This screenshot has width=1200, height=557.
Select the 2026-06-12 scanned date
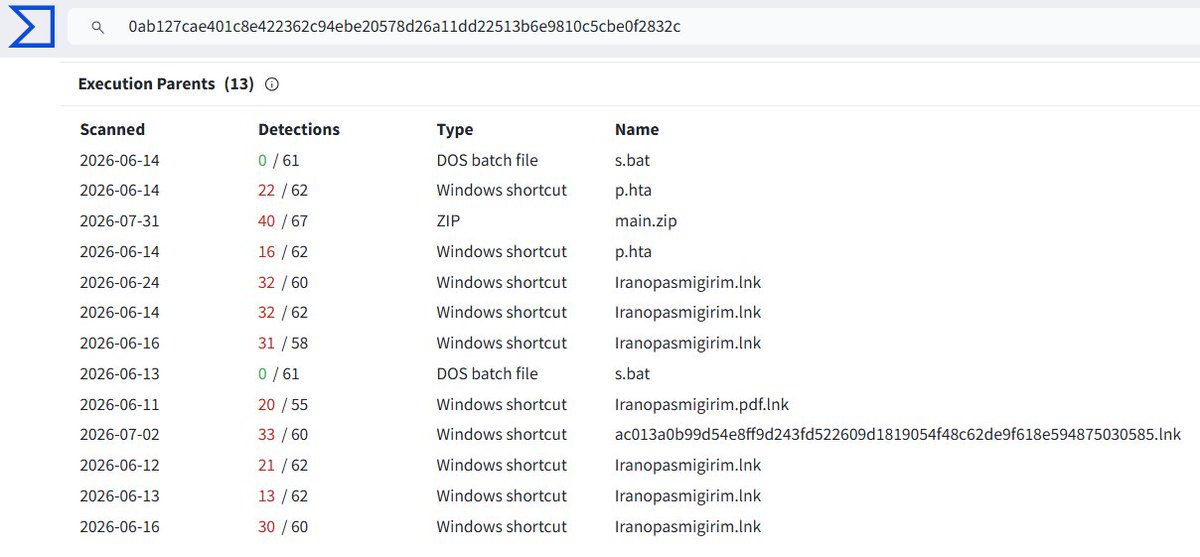tap(120, 465)
